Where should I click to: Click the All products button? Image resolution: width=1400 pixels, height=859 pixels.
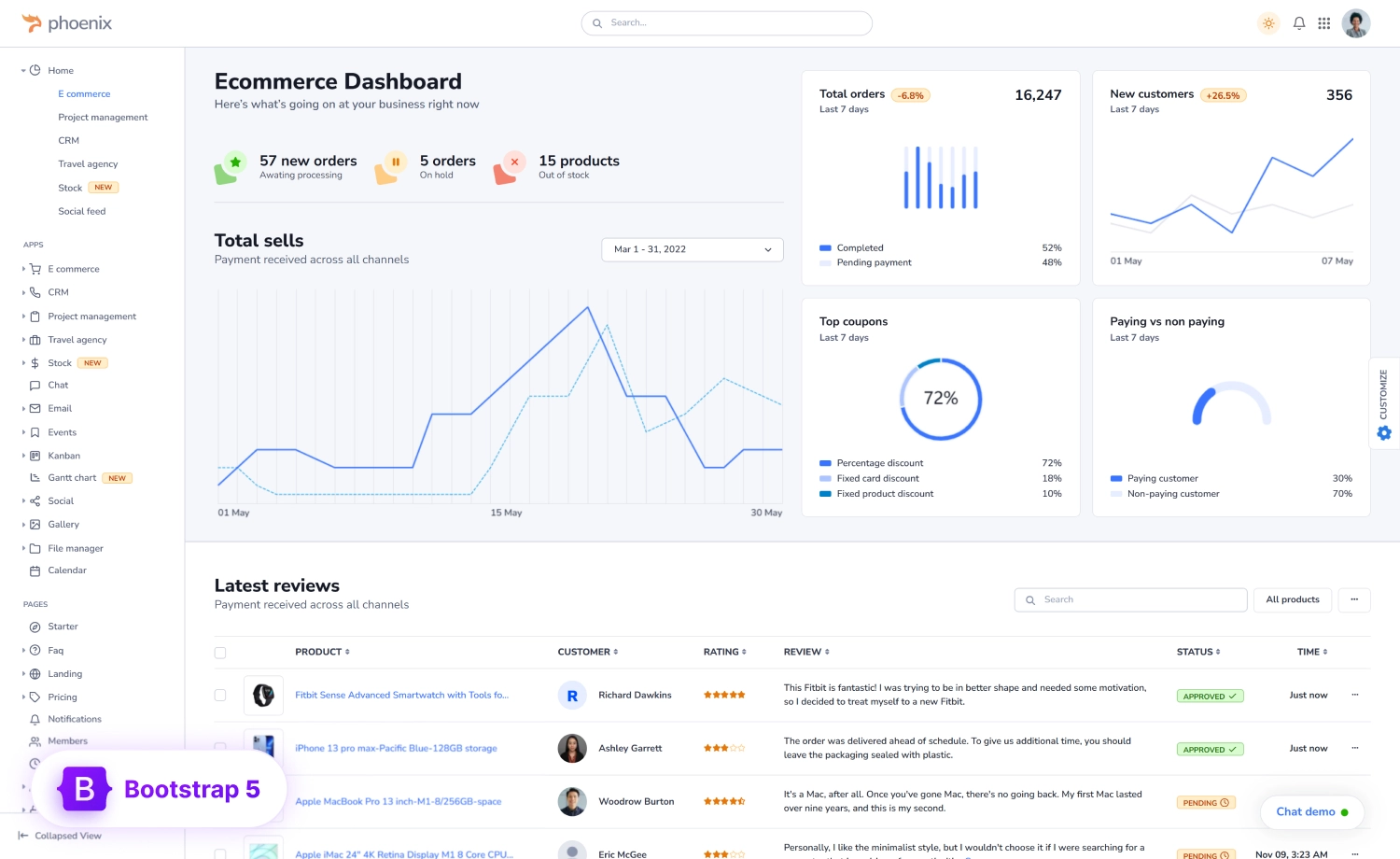click(x=1293, y=599)
